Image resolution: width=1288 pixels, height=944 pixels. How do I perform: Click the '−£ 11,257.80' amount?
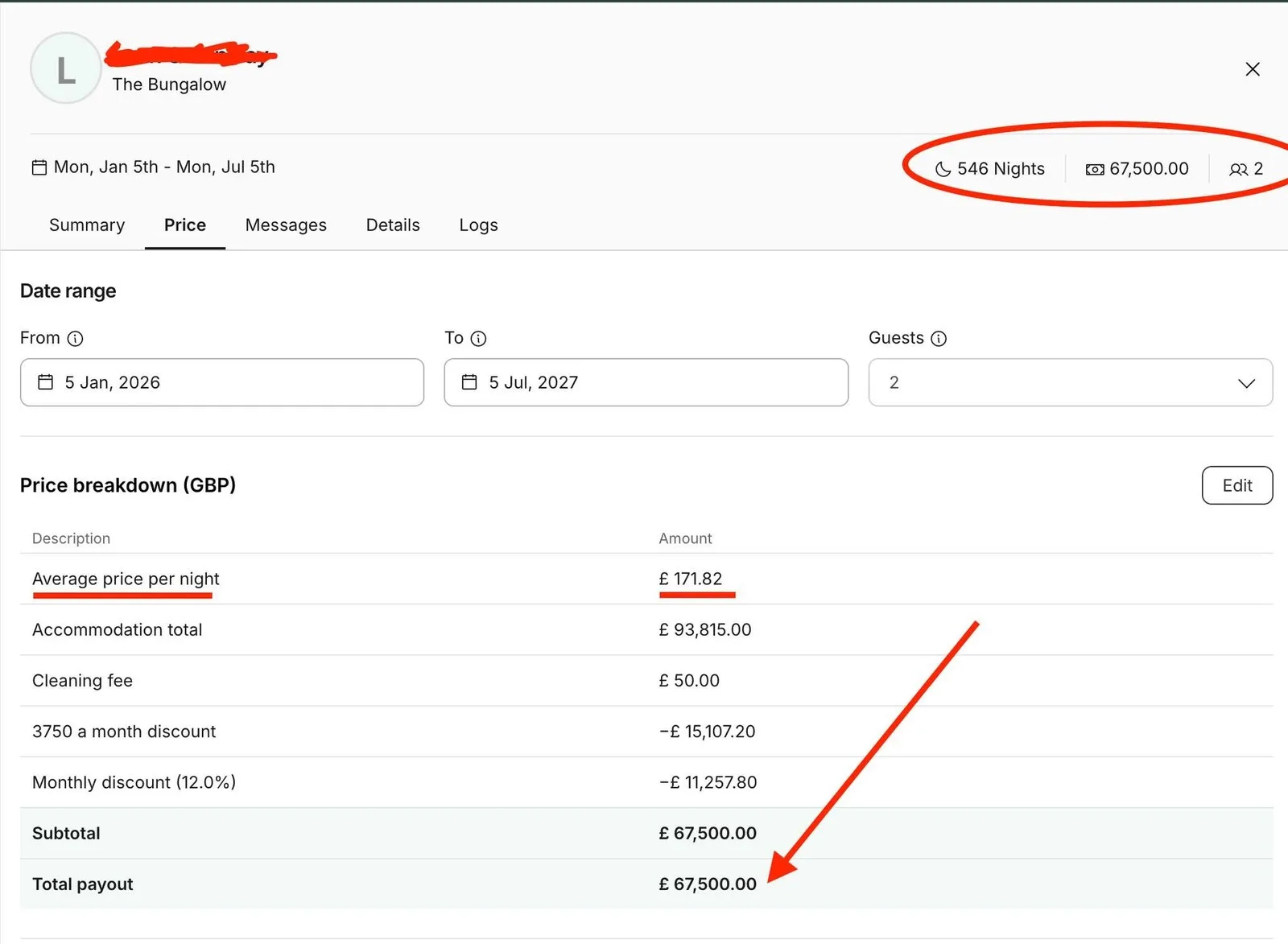[x=708, y=782]
